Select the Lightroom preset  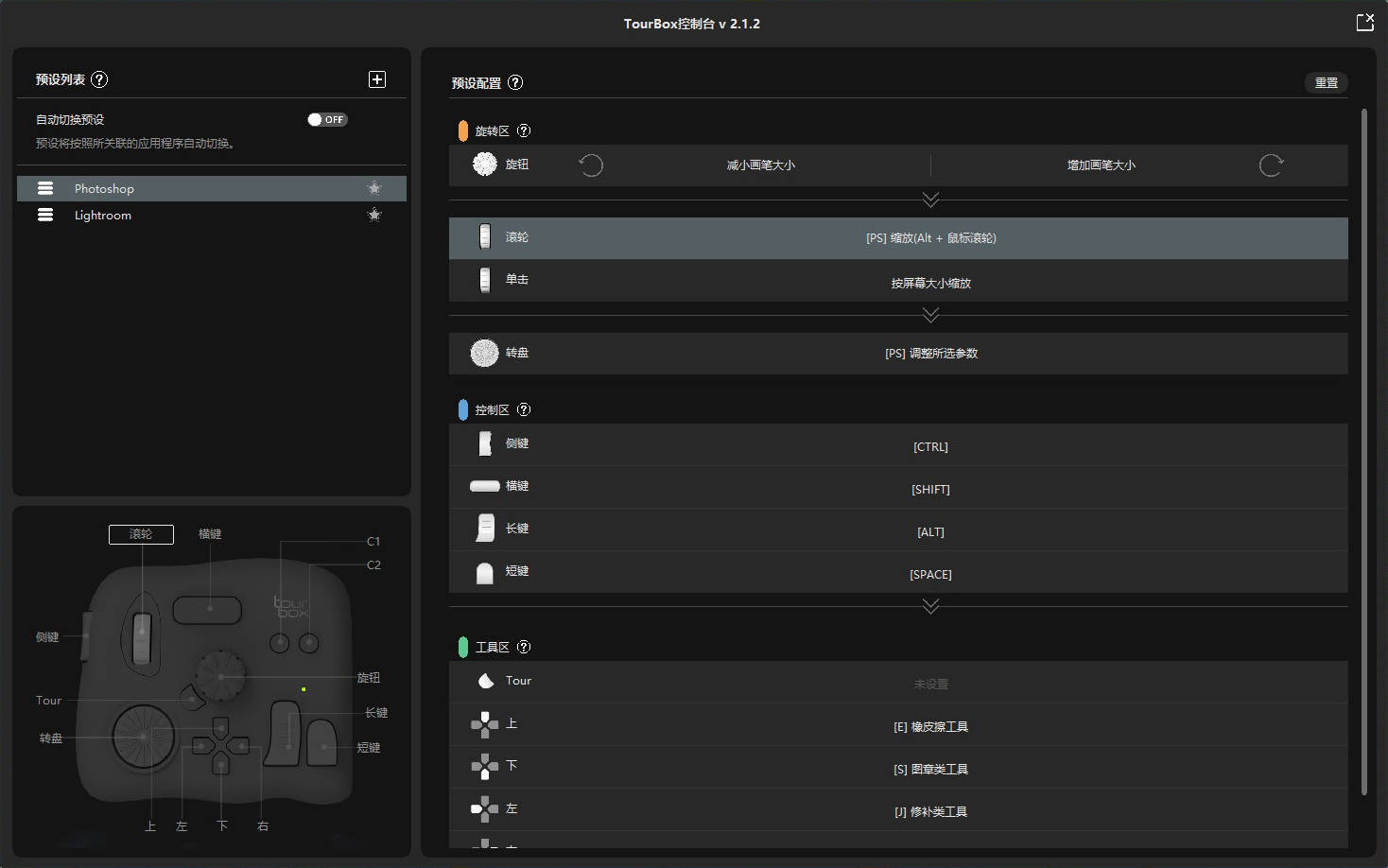pyautogui.click(x=212, y=215)
